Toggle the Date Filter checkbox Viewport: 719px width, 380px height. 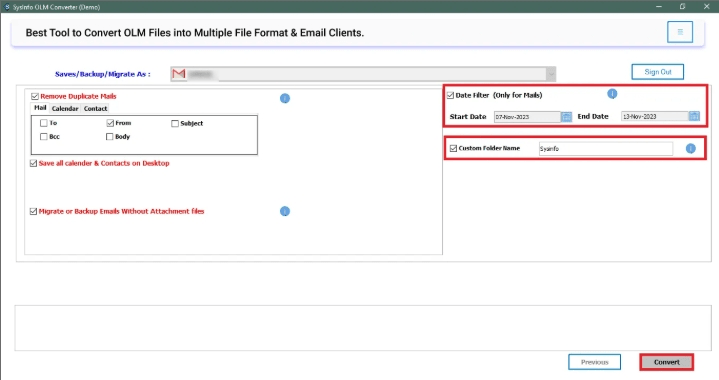450,95
